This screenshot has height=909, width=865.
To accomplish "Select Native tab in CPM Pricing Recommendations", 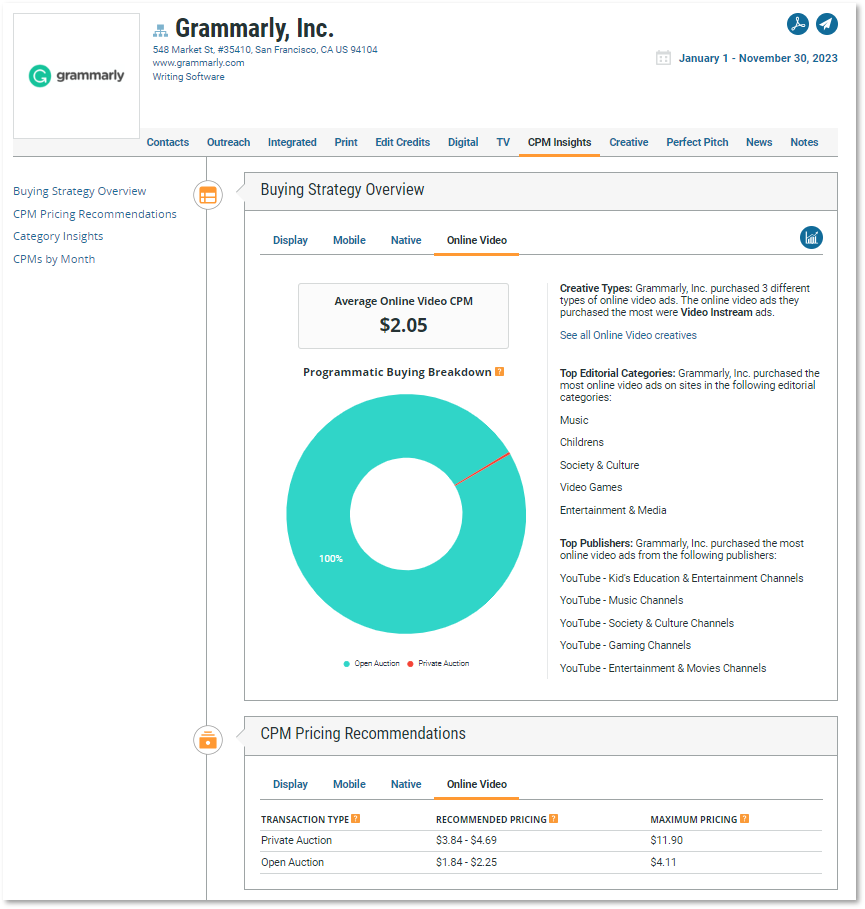I will point(406,784).
